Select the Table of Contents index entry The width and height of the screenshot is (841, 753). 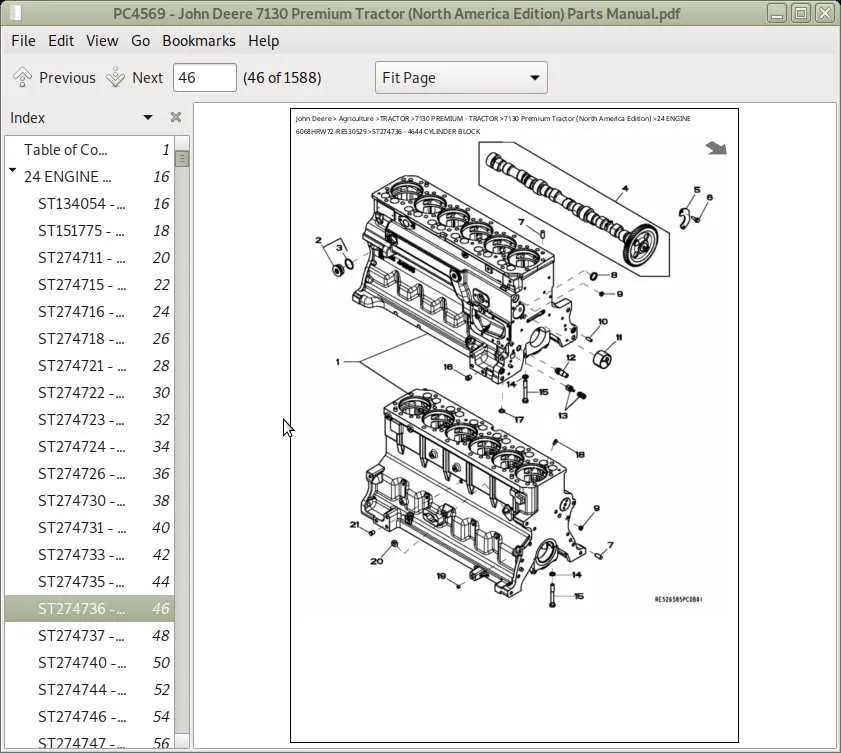point(90,150)
